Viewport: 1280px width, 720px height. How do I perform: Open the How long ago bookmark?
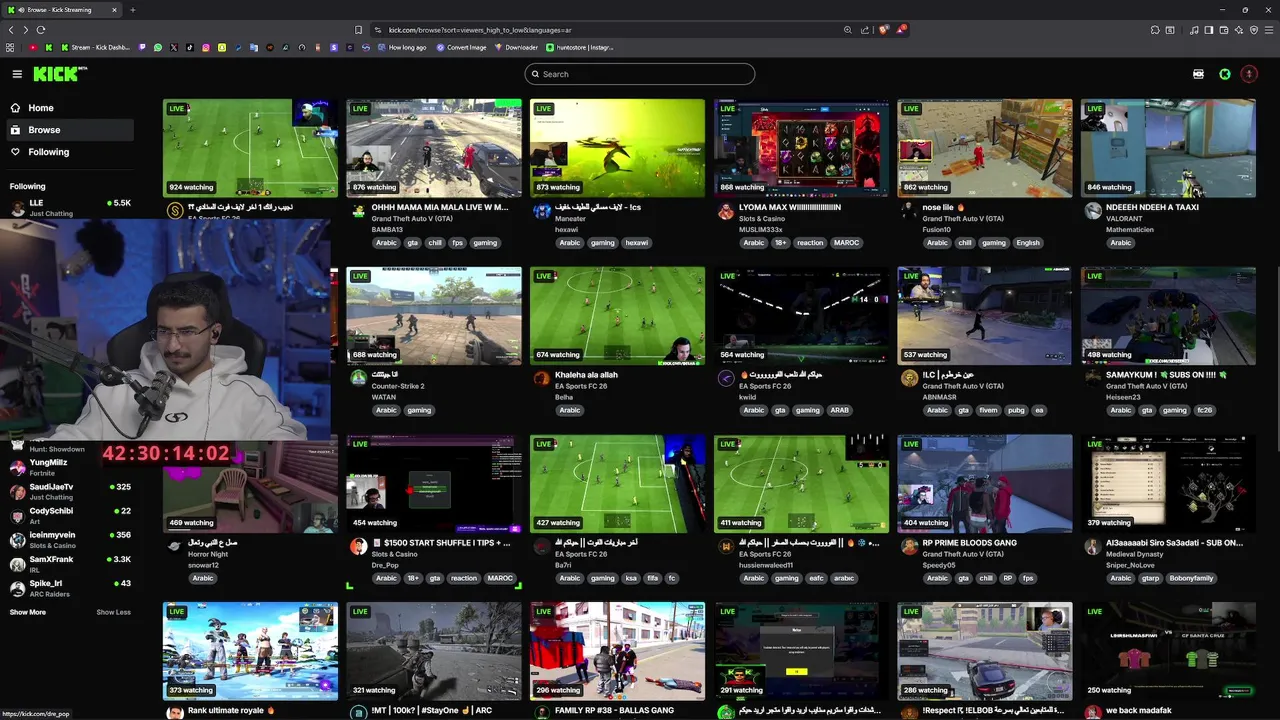pyautogui.click(x=401, y=47)
